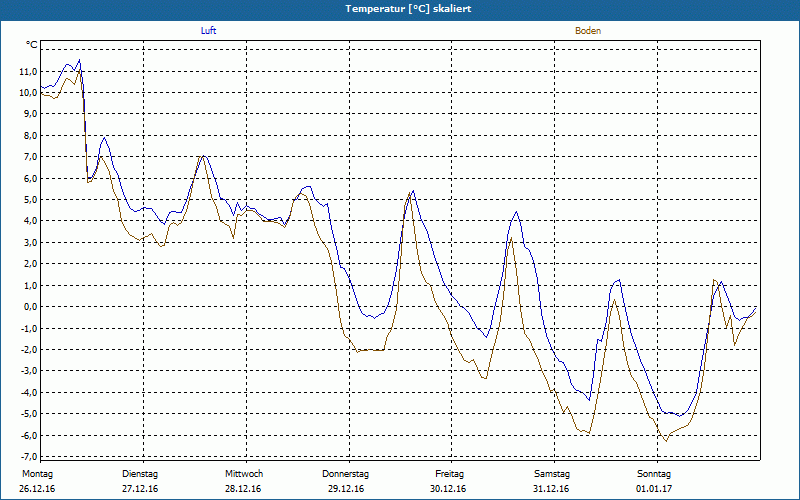Click the Montag day label
Viewport: 800px width, 500px height.
pos(37,474)
